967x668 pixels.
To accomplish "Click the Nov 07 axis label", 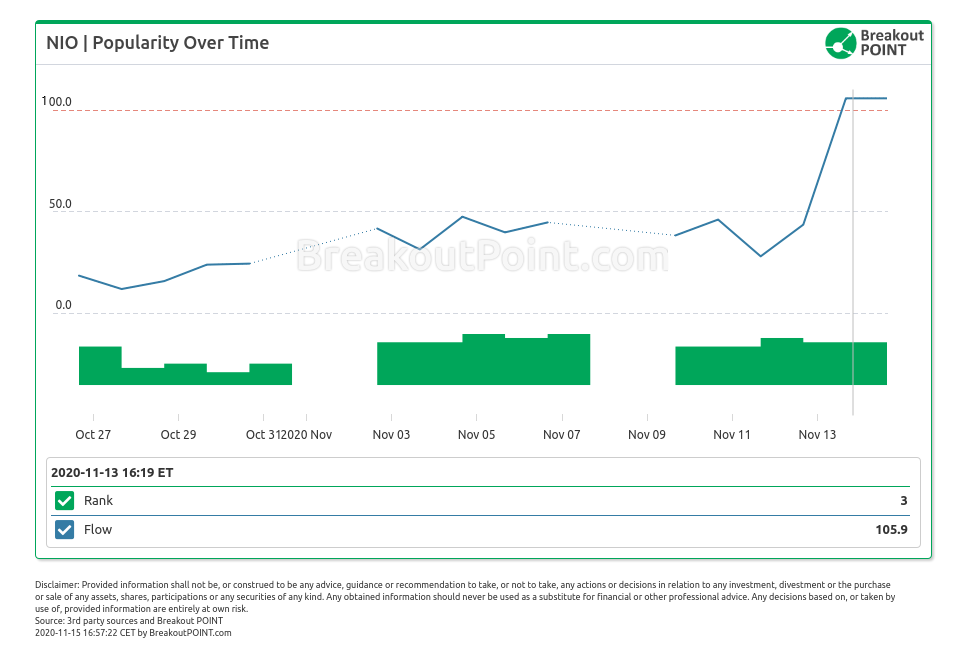I will tap(561, 434).
